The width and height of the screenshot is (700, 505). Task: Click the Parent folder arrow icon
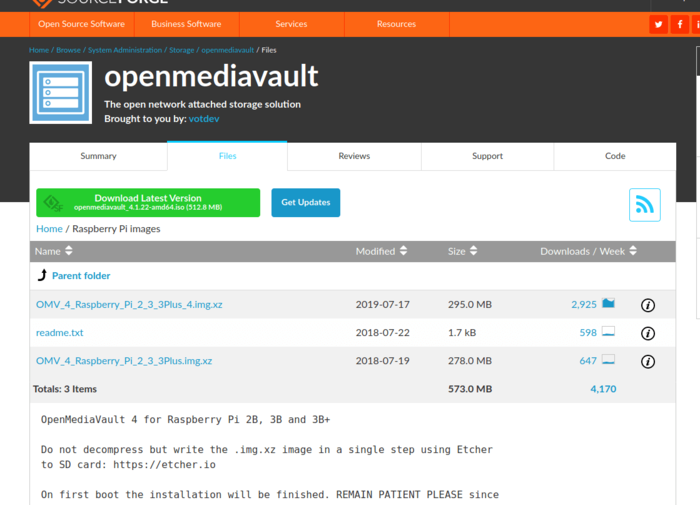click(x=42, y=276)
